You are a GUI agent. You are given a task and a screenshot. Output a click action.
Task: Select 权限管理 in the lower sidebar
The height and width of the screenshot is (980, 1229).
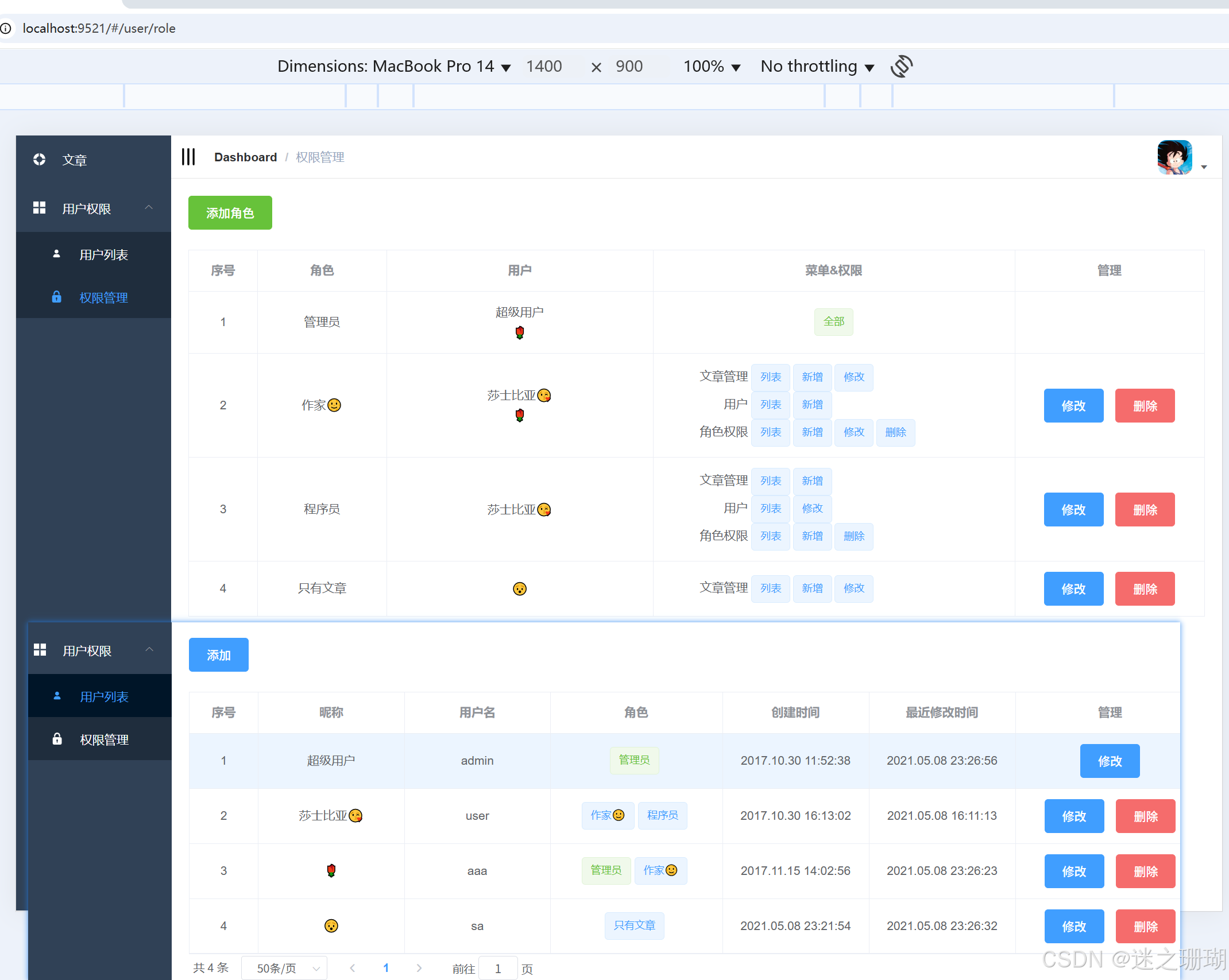tap(104, 739)
